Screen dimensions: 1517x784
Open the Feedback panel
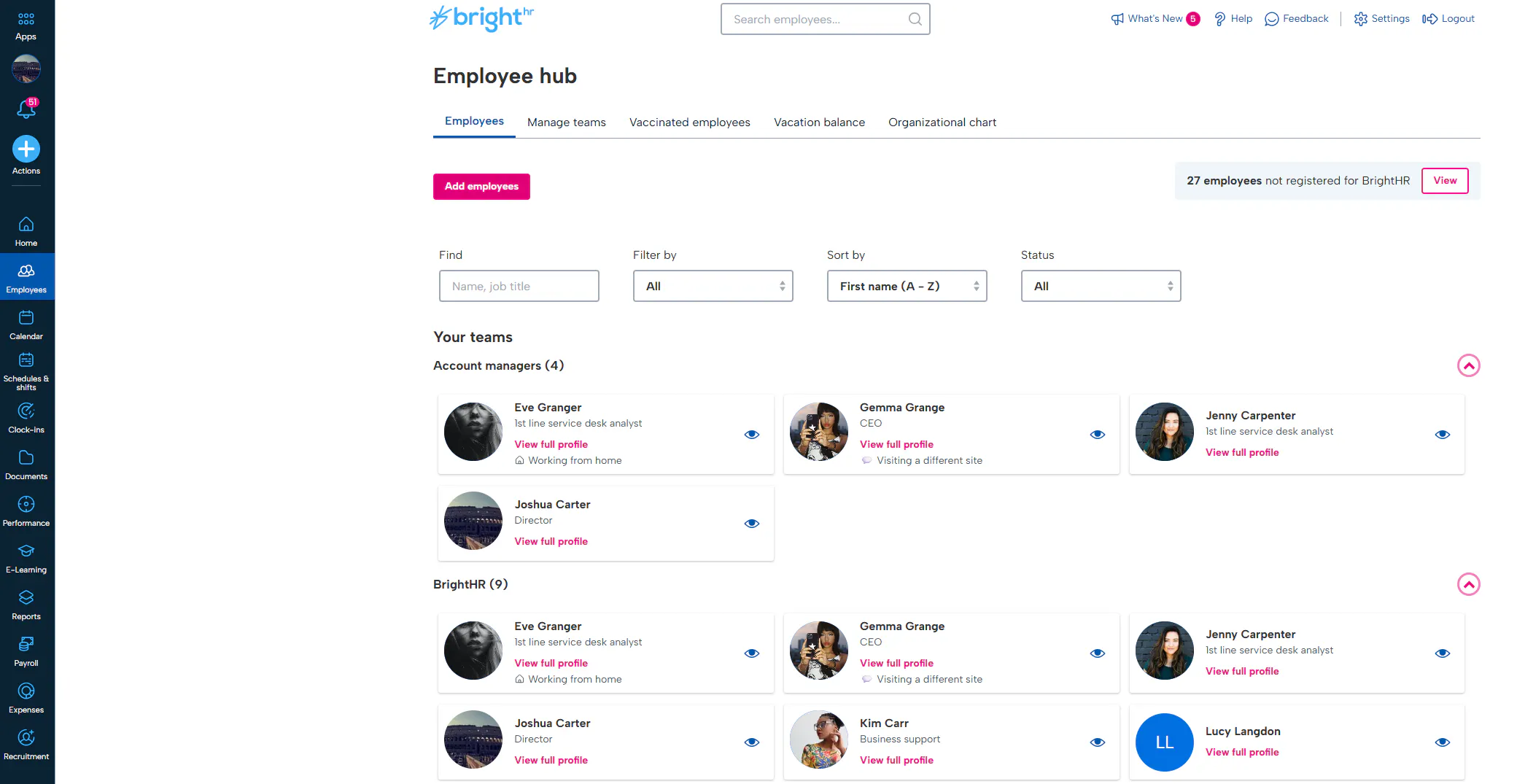pyautogui.click(x=1296, y=18)
